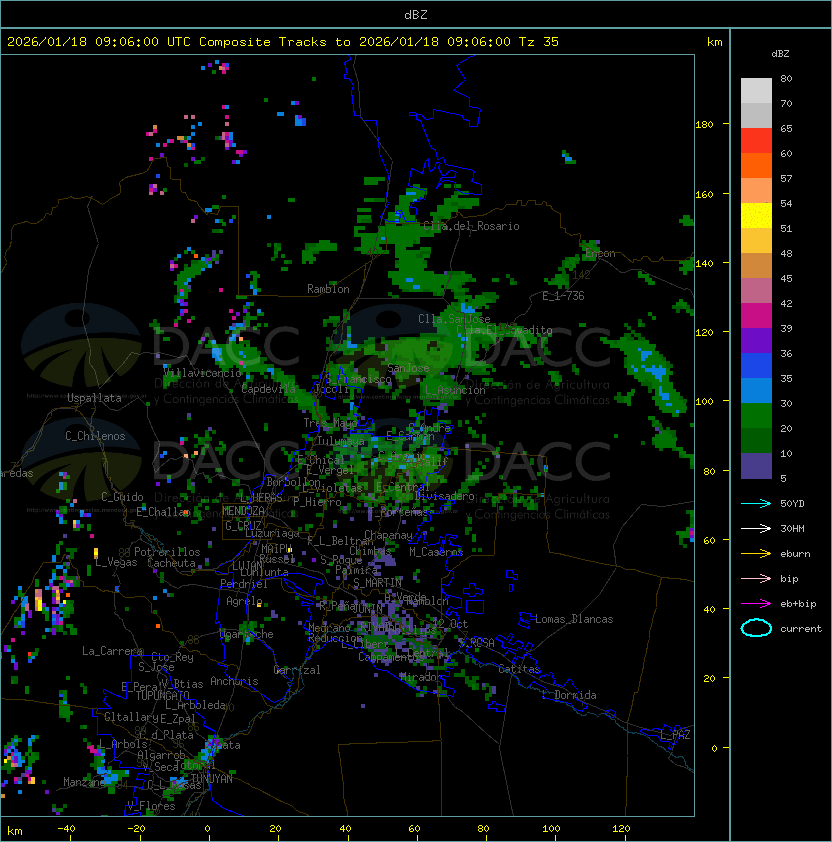Click the 'Anchoris' map label
The image size is (832, 842).
pos(234,681)
